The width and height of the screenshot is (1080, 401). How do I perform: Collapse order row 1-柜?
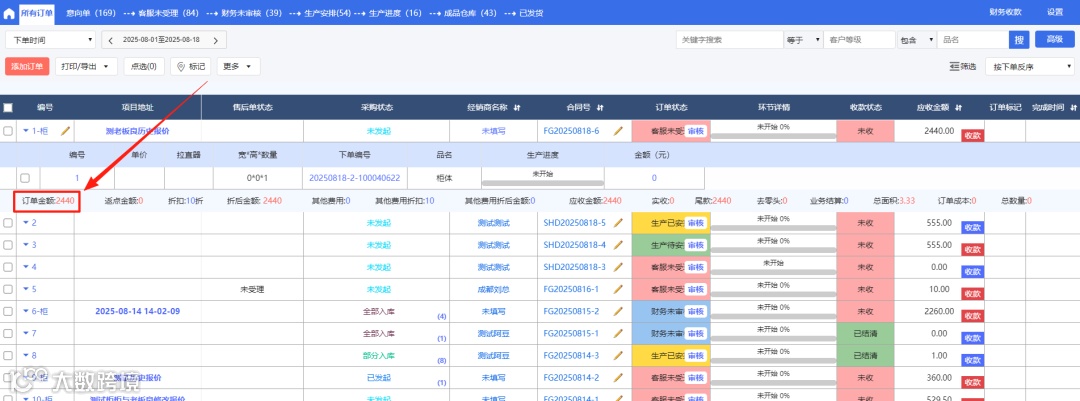(26, 130)
